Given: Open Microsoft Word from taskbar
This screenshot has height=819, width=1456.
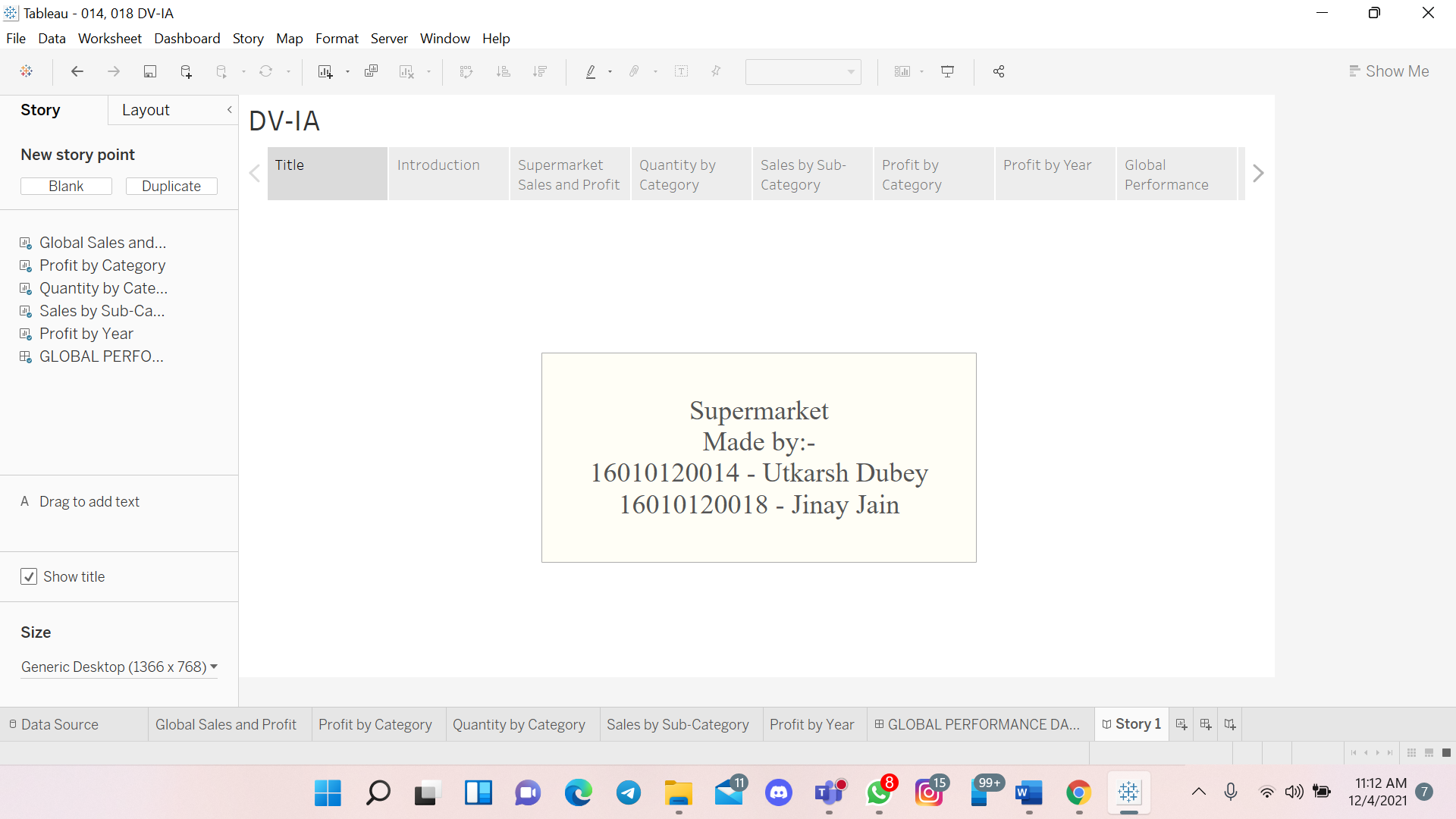Looking at the screenshot, I should coord(1029,793).
